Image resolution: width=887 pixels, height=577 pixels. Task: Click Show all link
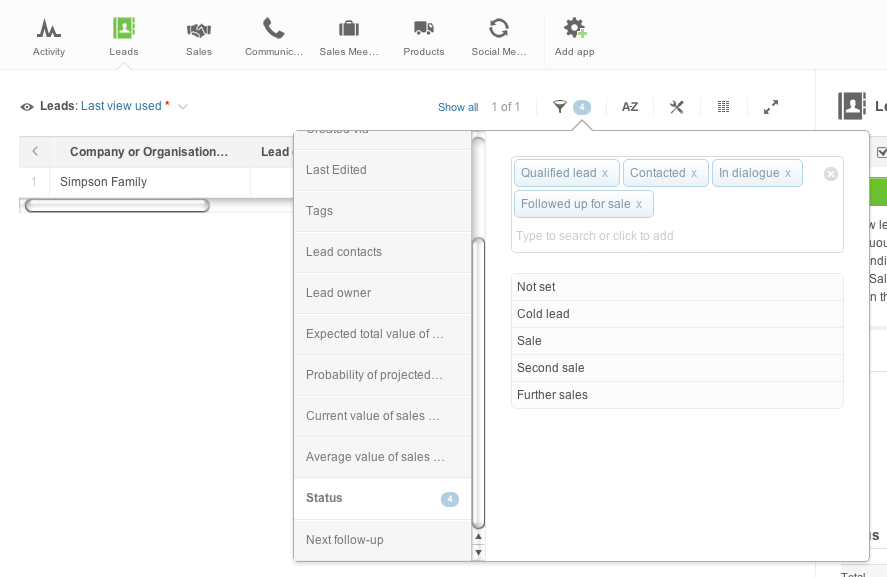click(458, 107)
